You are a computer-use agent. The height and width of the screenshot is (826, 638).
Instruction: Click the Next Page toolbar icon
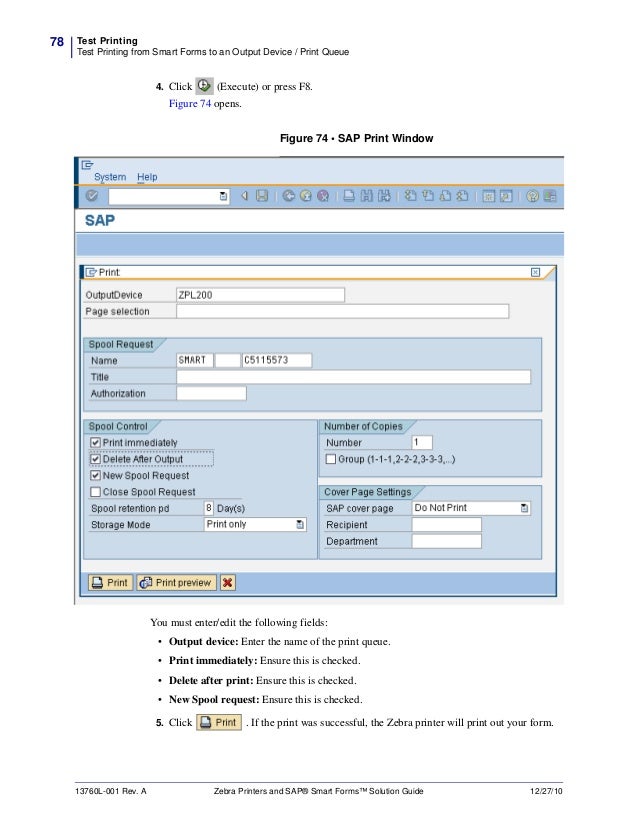coord(445,196)
